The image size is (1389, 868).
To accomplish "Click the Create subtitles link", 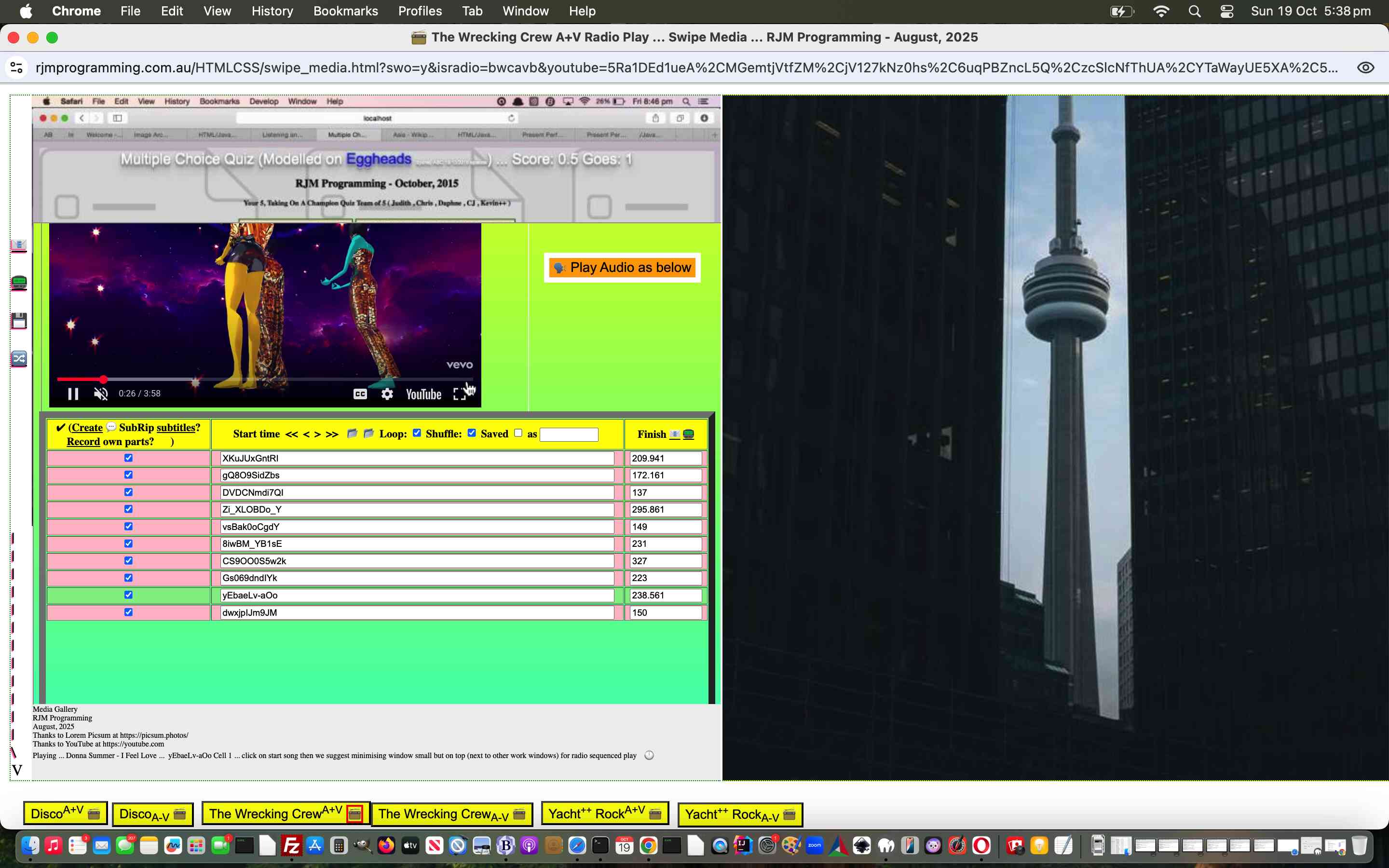I will (87, 427).
